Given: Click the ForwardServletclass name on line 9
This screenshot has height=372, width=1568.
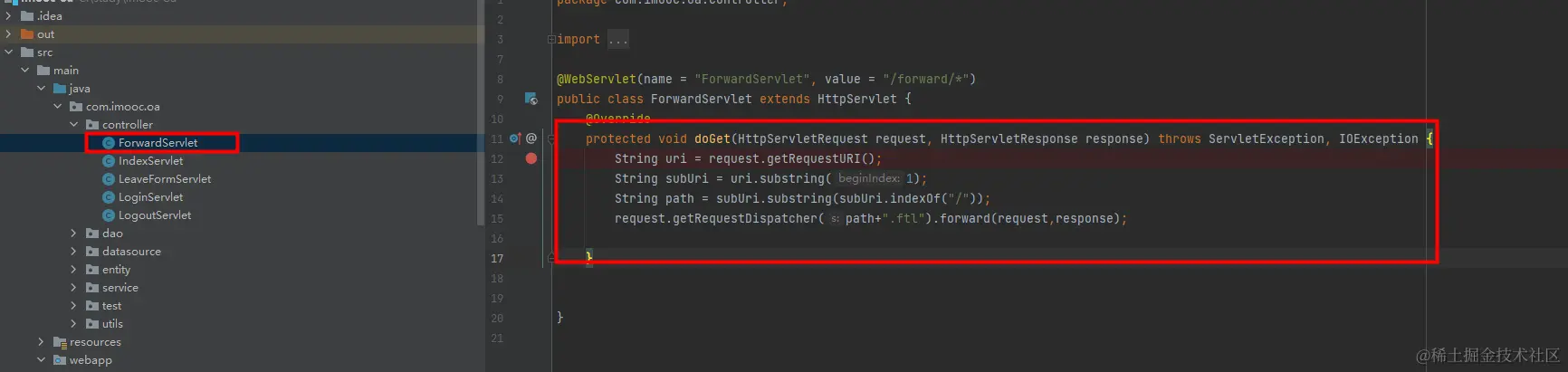Looking at the screenshot, I should [x=701, y=100].
